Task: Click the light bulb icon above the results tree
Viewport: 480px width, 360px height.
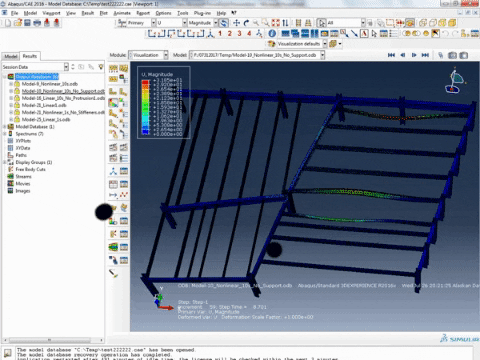Action: (x=101, y=67)
